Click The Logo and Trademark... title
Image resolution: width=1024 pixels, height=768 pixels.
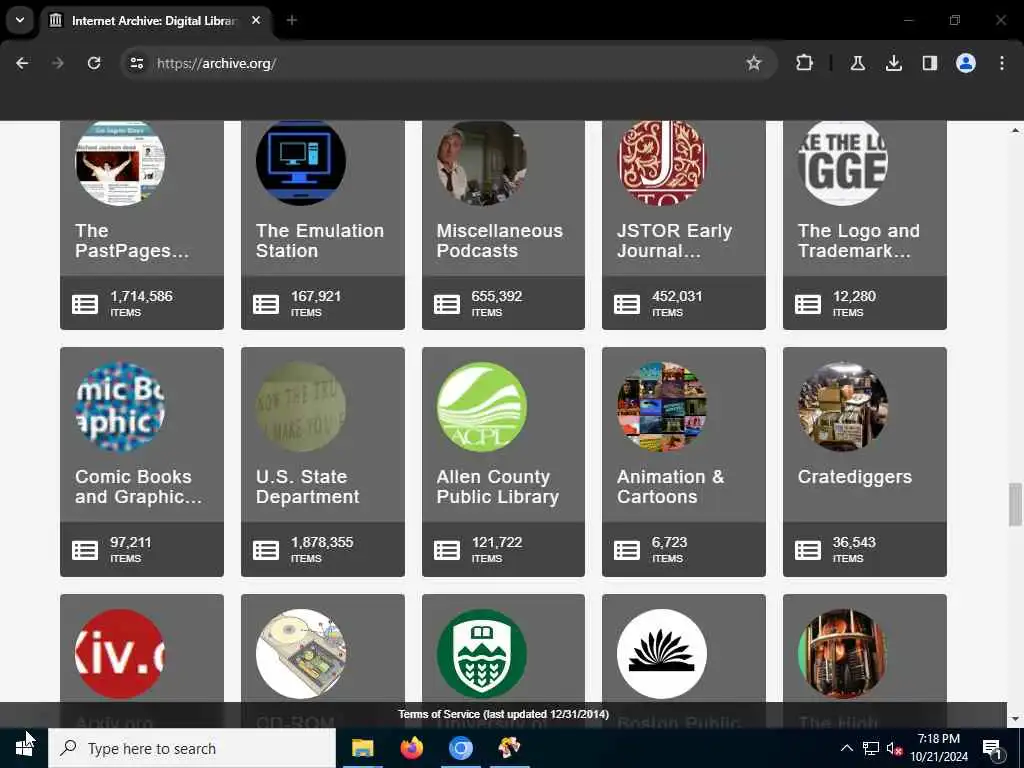point(859,240)
